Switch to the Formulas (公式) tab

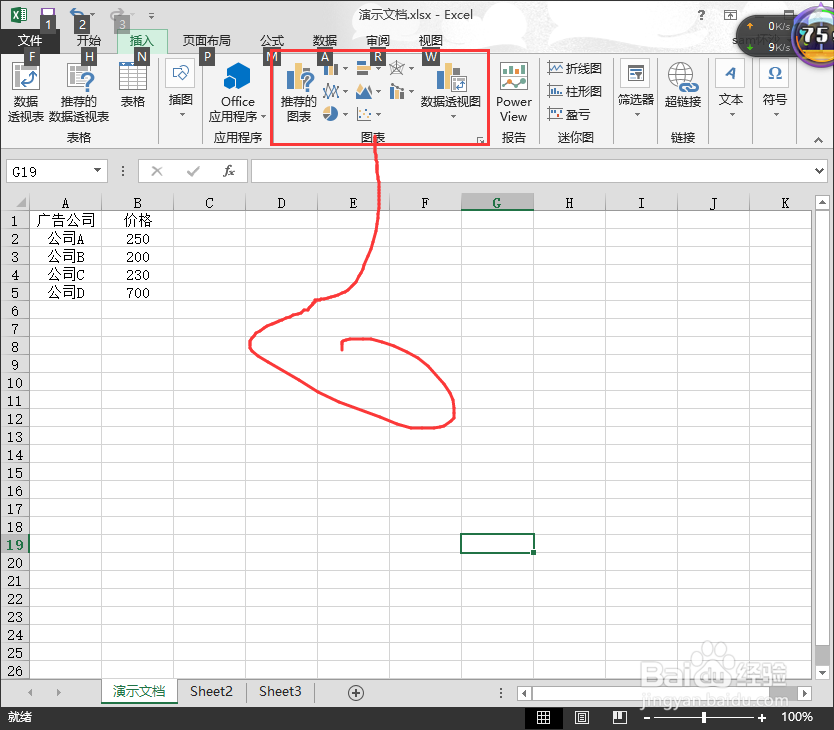(272, 40)
